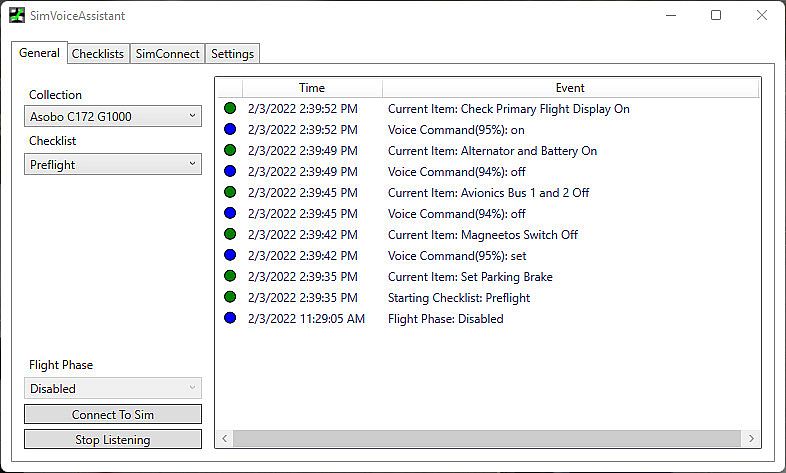Click green status dot for Check Primary Flight Display
This screenshot has height=473, width=786.
coord(230,109)
